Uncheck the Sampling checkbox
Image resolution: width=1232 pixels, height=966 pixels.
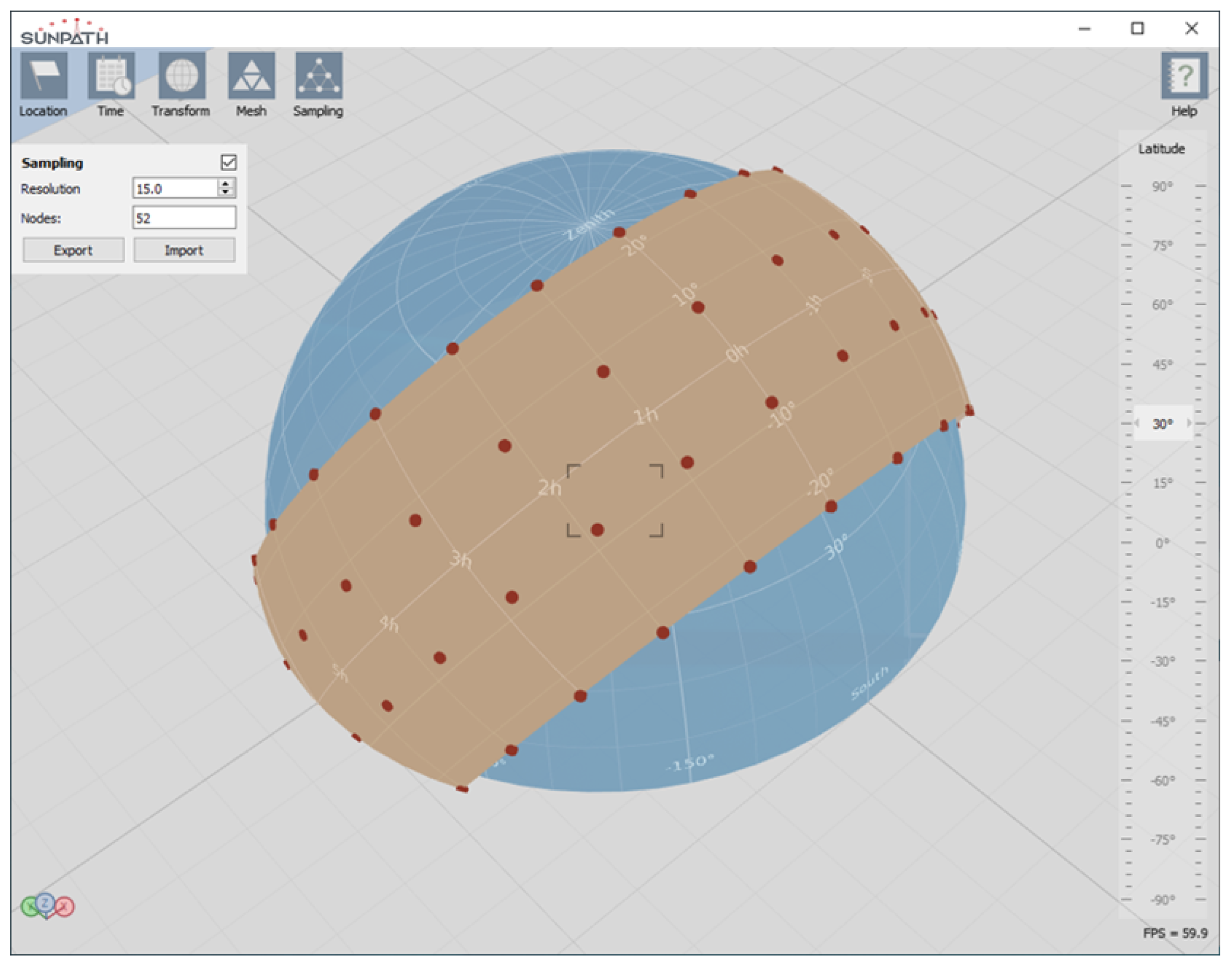click(x=229, y=163)
